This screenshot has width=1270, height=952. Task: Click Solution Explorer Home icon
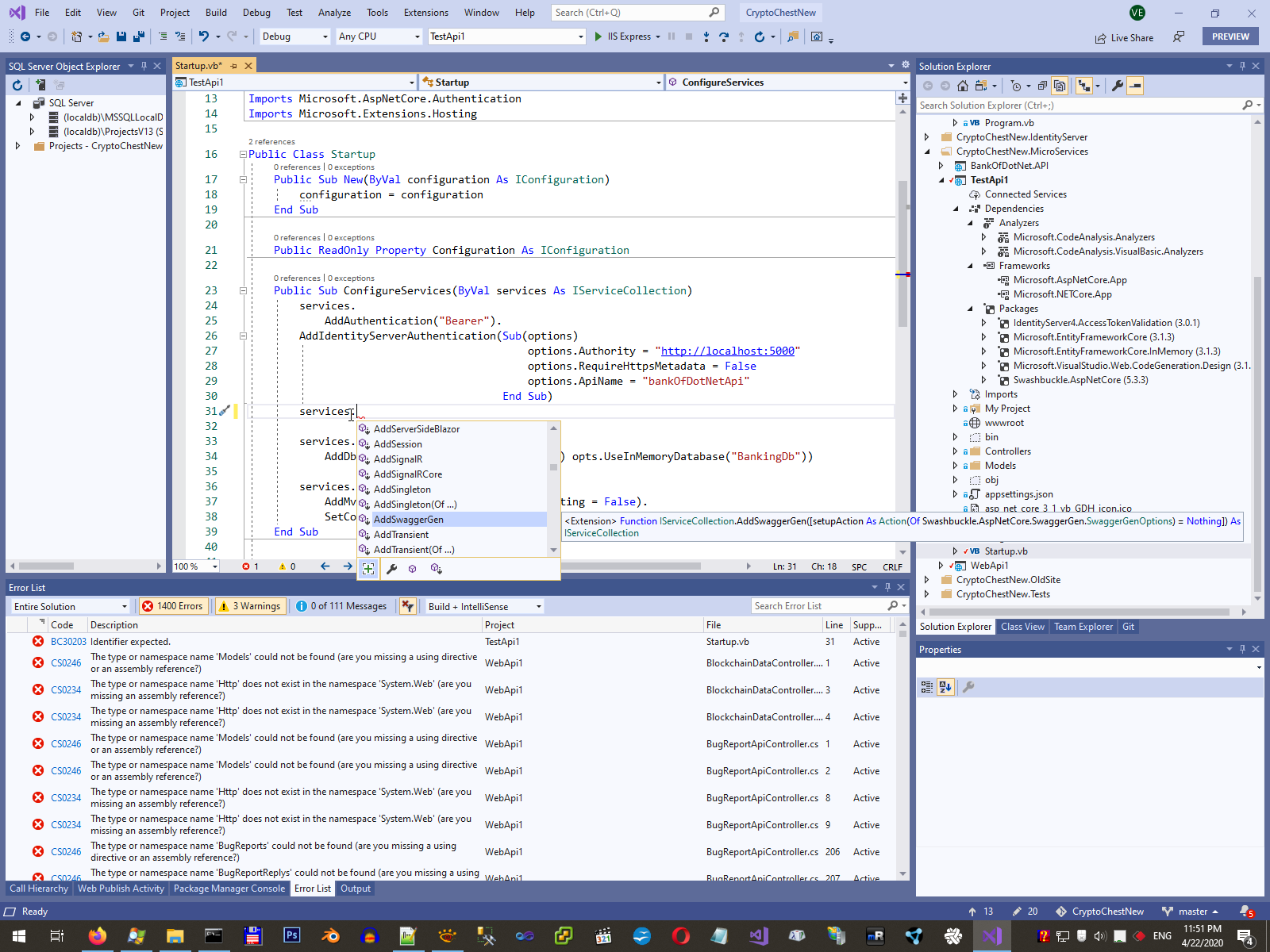[x=963, y=86]
